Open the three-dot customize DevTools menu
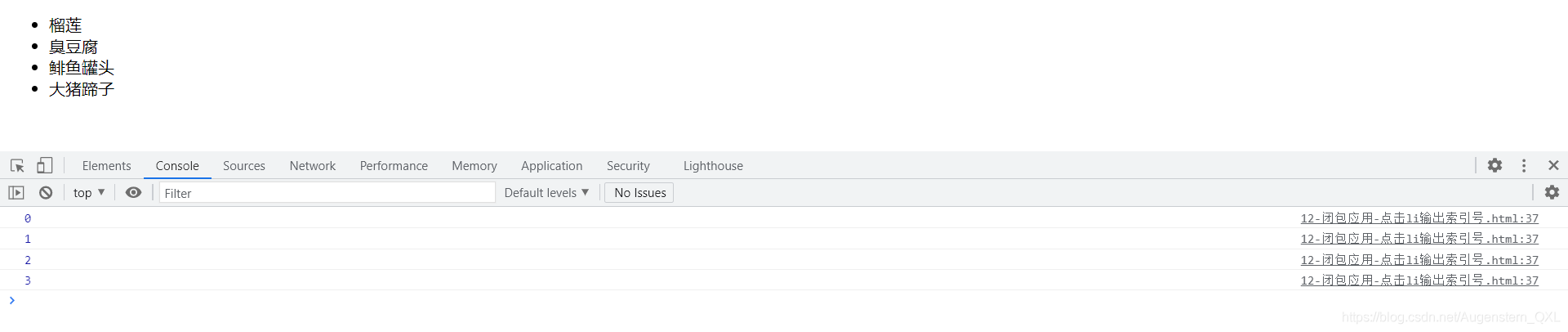1568x332 pixels. pos(1524,165)
